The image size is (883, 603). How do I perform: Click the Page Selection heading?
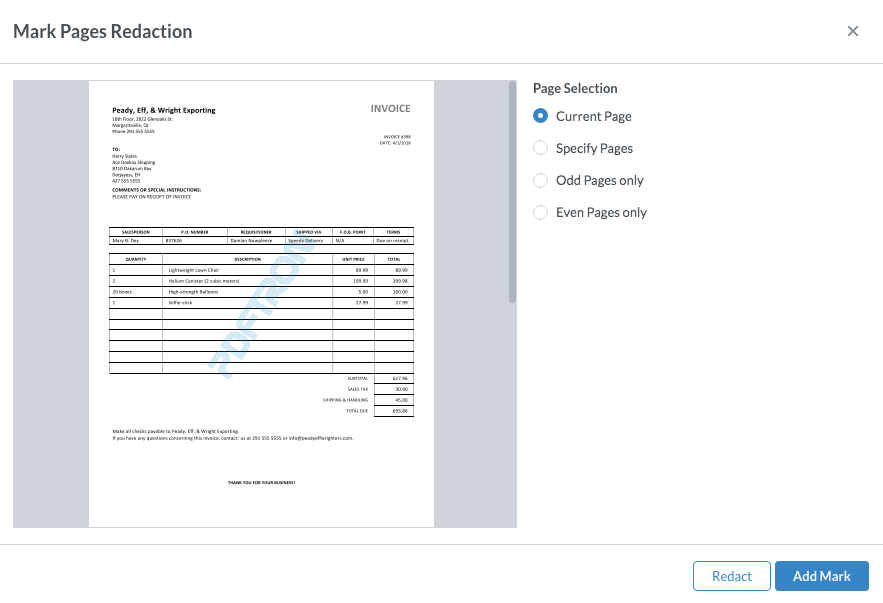575,88
